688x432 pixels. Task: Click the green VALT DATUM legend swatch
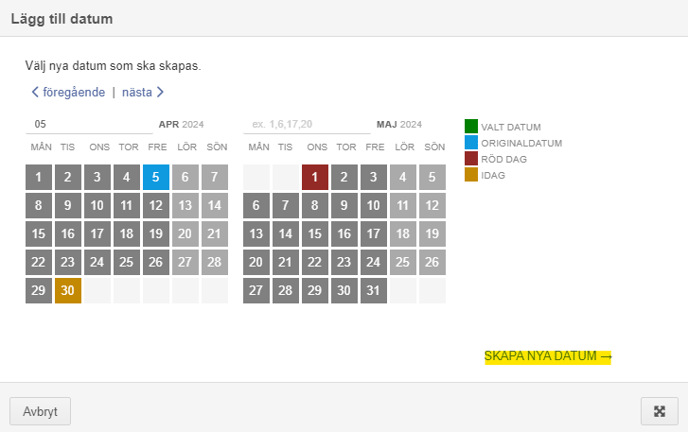[471, 126]
